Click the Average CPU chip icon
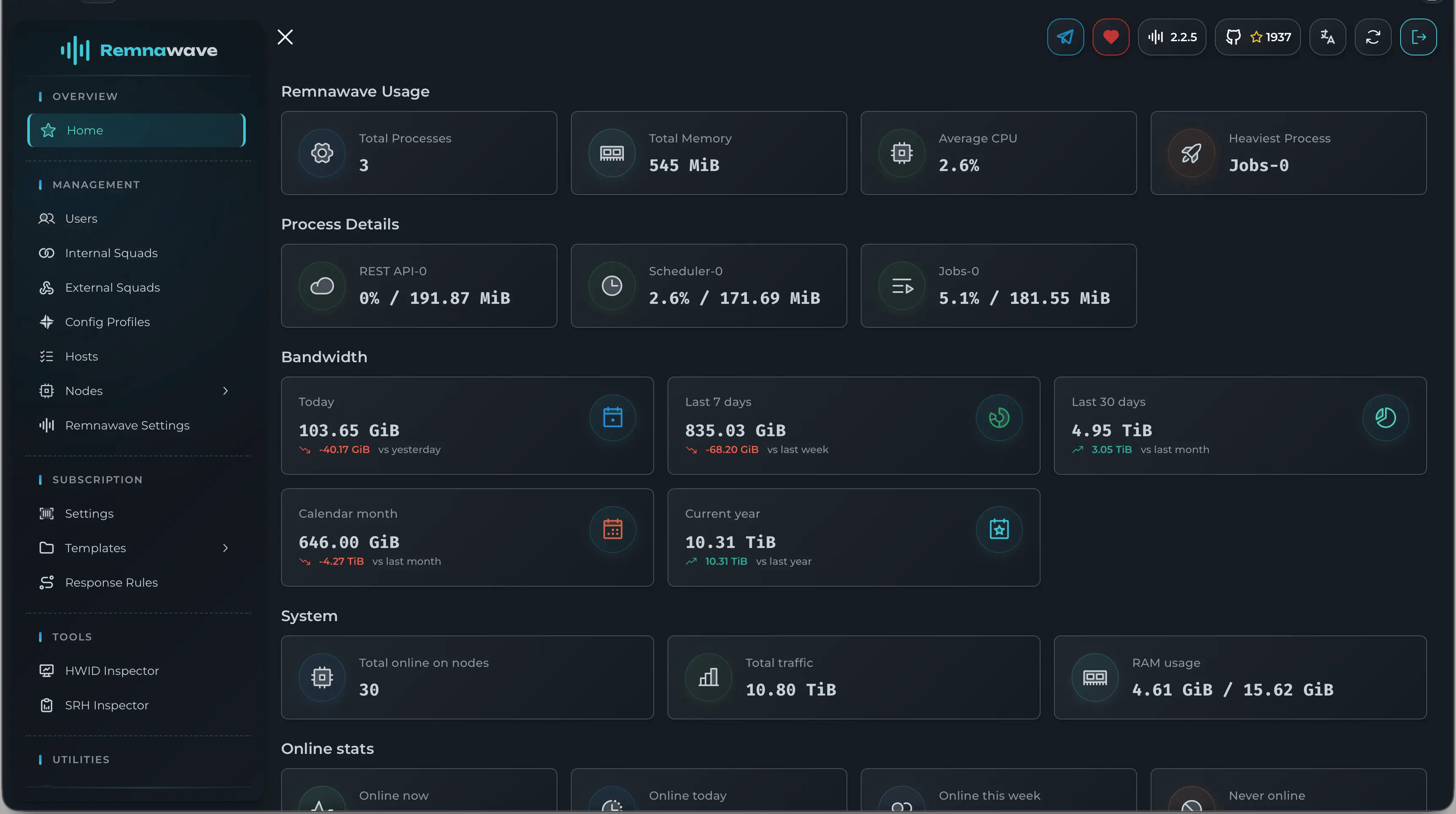 point(901,153)
